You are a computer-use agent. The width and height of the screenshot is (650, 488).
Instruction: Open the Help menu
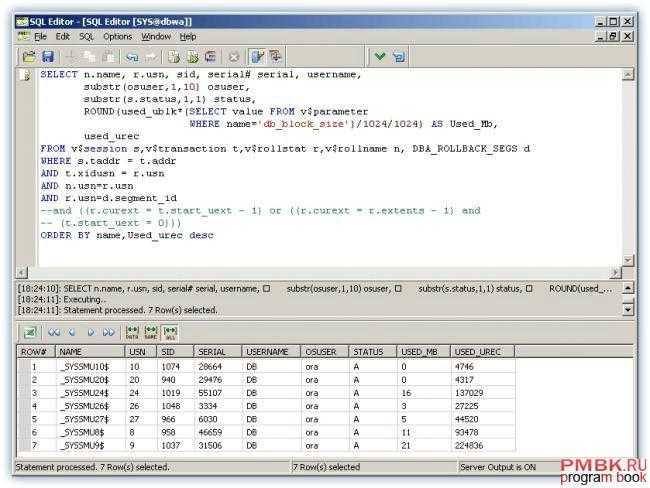[x=188, y=37]
